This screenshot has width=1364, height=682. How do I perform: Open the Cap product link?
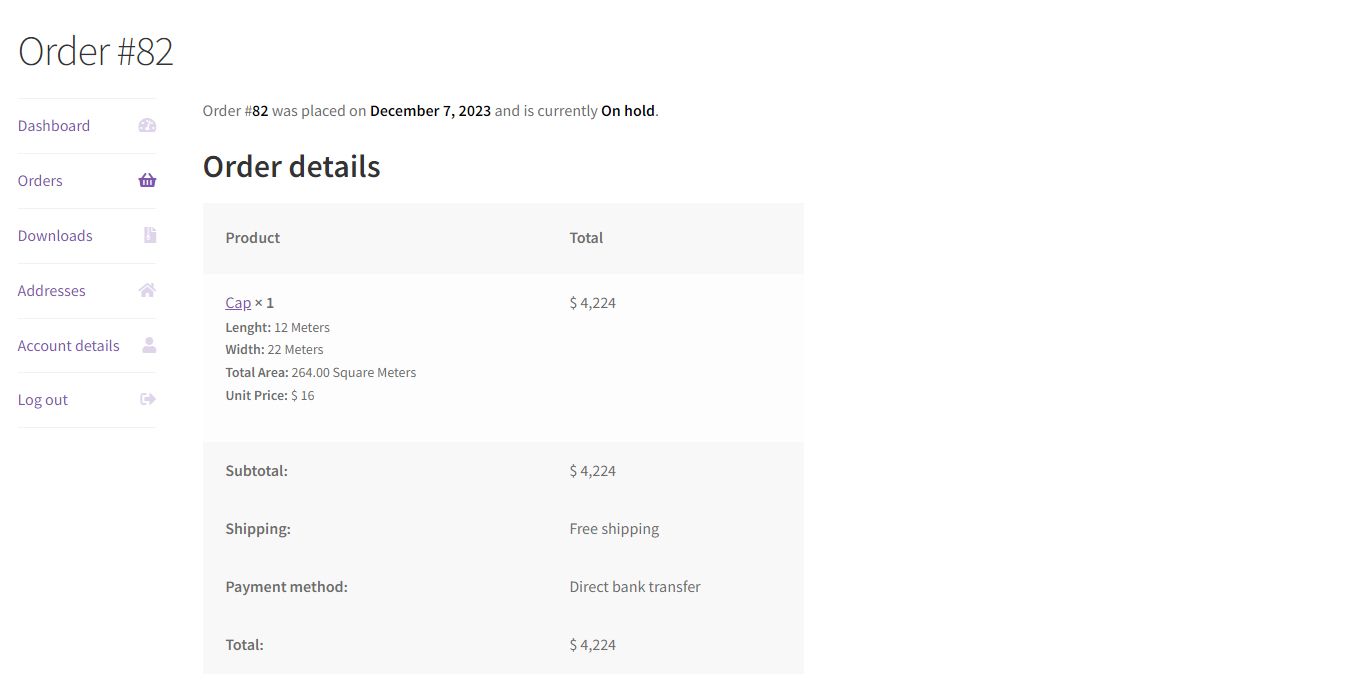coord(238,303)
